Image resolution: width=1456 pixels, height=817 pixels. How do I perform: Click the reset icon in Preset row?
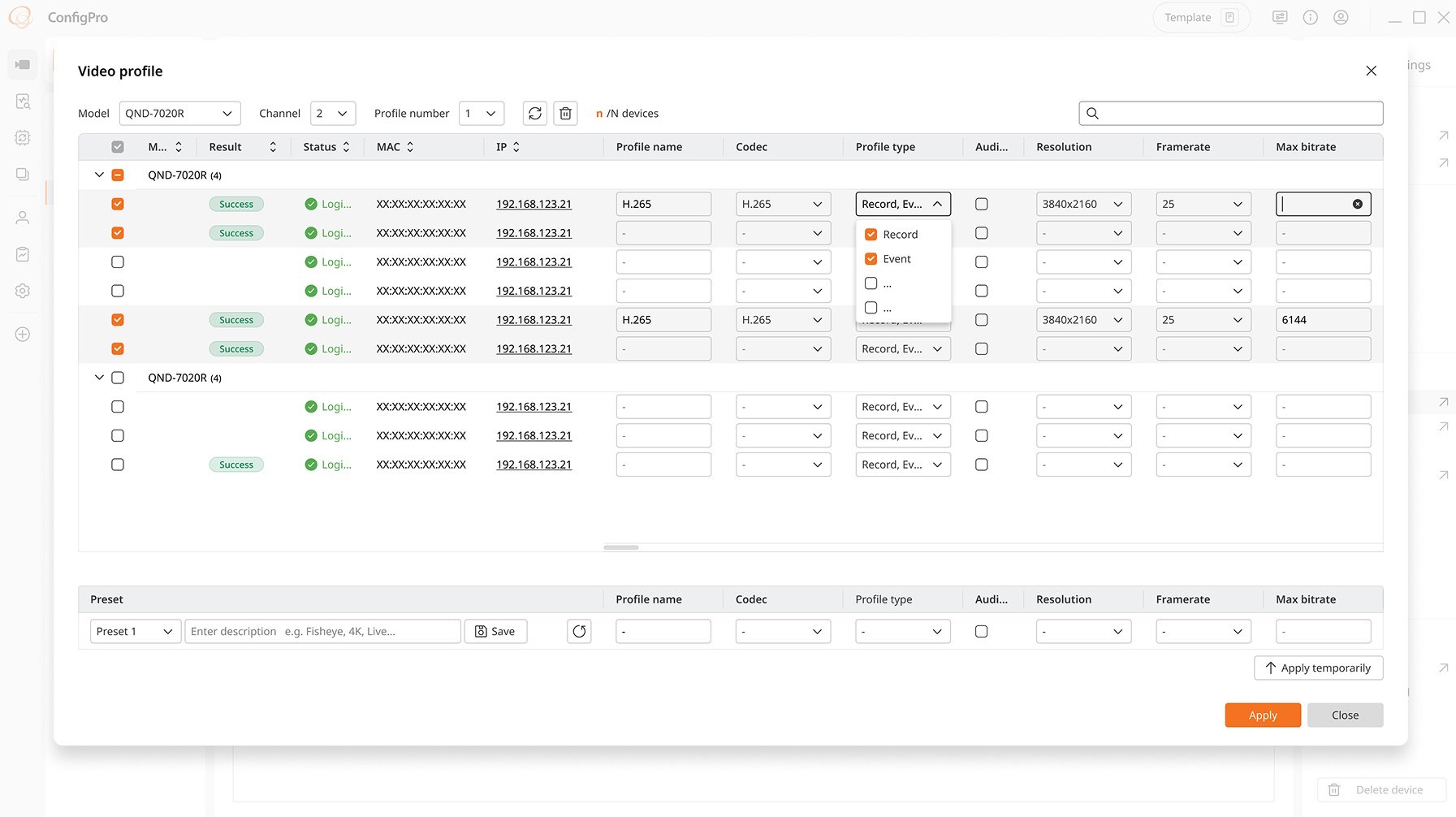tap(579, 631)
